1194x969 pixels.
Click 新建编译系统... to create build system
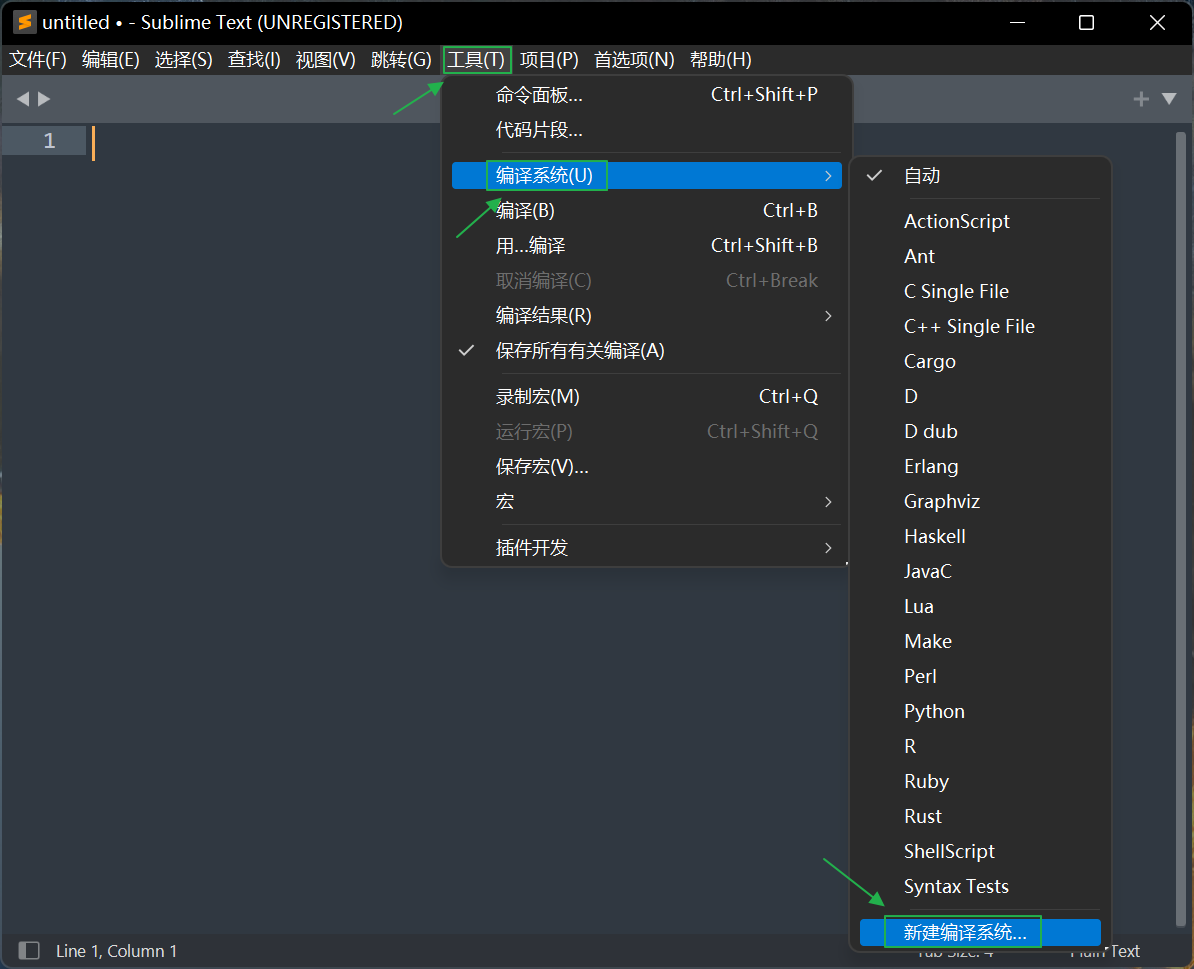click(980, 932)
